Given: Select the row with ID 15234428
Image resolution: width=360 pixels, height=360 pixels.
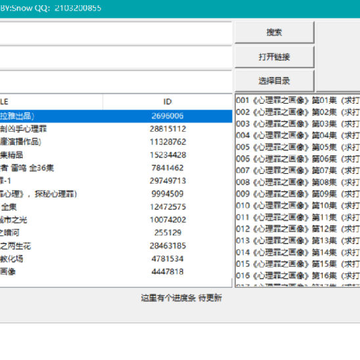Looking at the screenshot, I should [x=116, y=155].
